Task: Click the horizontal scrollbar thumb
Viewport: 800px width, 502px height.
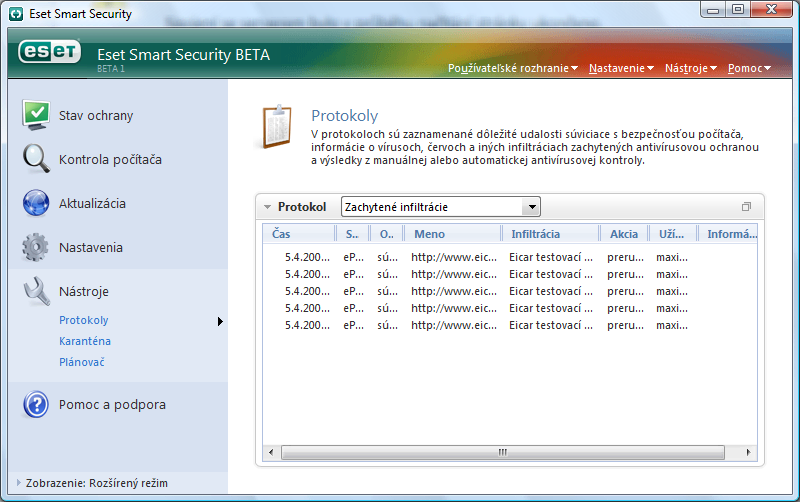Action: click(503, 453)
